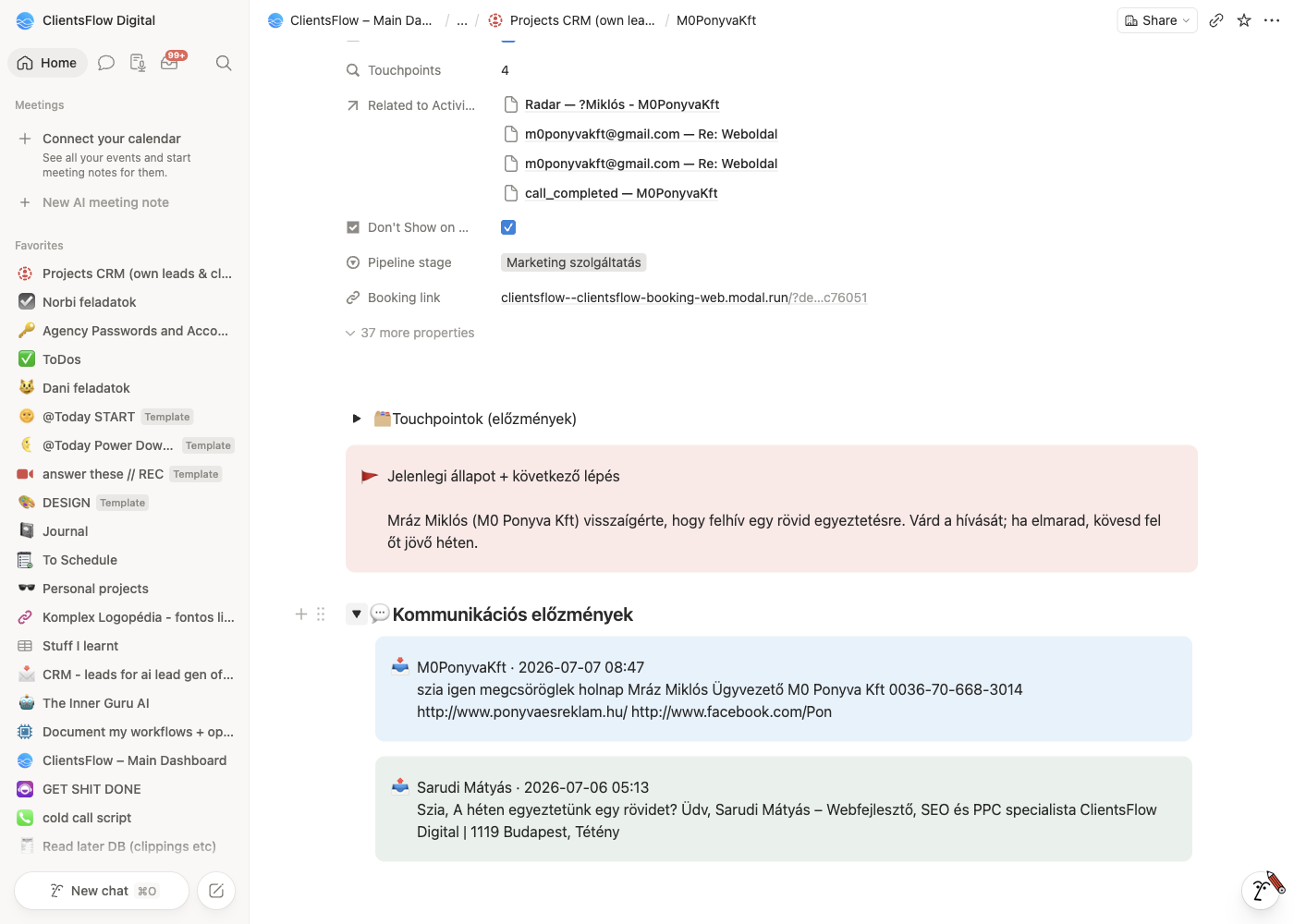The width and height of the screenshot is (1294, 924).
Task: Expand Touchpointok (előzmények) toggle triangle
Action: point(357,419)
